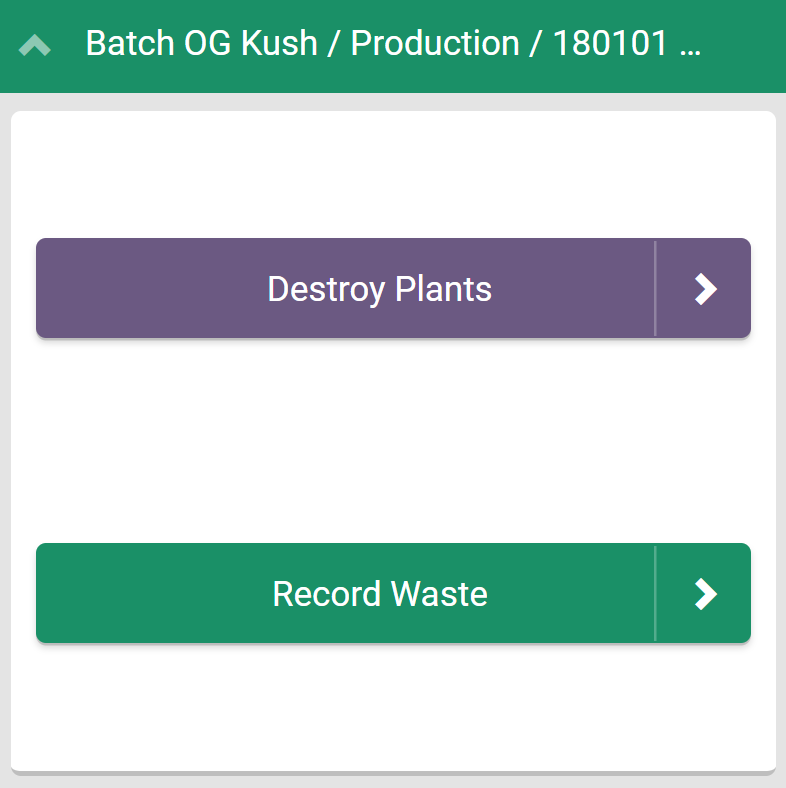Click the divider line inside the purple button

655,288
